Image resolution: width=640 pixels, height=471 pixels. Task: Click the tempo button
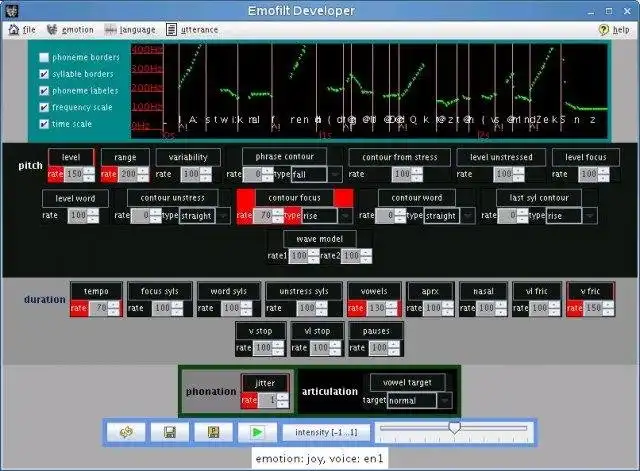pyautogui.click(x=96, y=291)
